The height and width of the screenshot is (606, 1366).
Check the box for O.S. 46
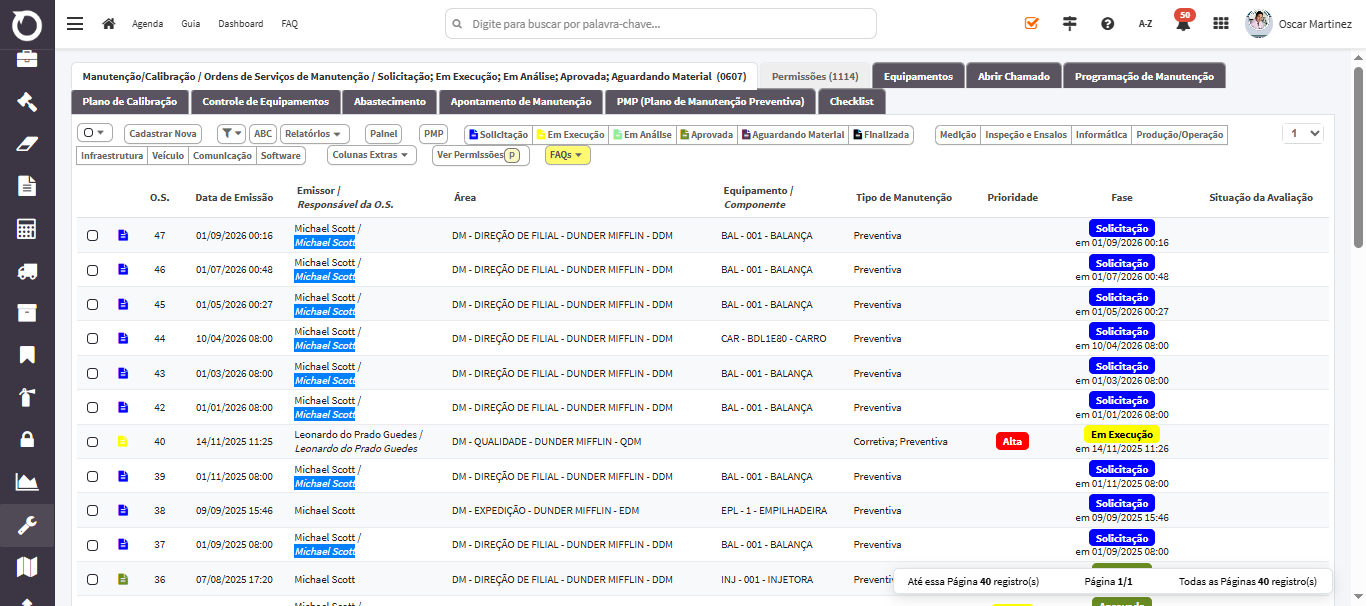[92, 270]
